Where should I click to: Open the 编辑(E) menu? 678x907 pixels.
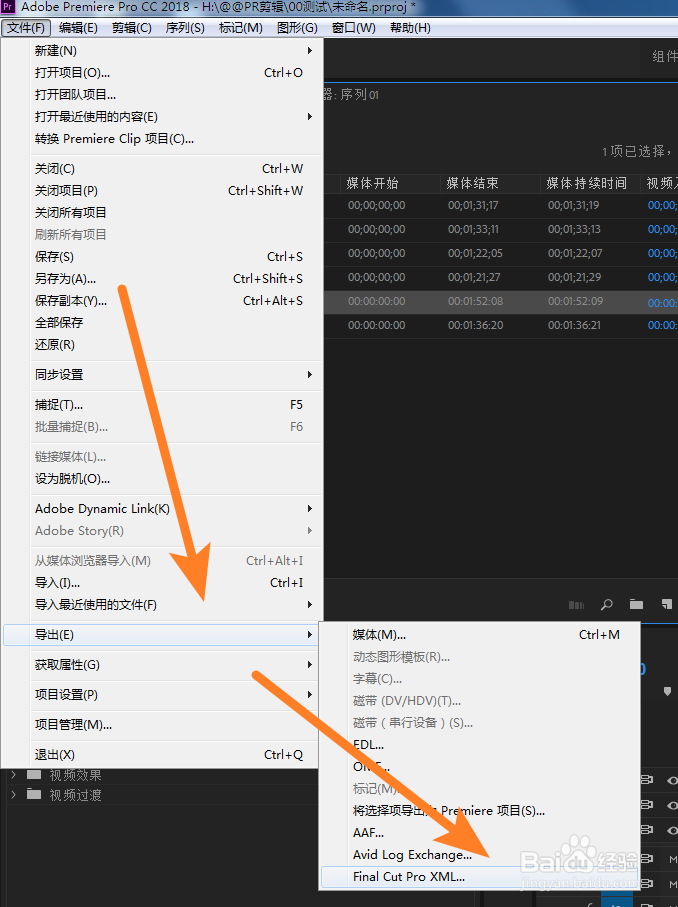(78, 28)
